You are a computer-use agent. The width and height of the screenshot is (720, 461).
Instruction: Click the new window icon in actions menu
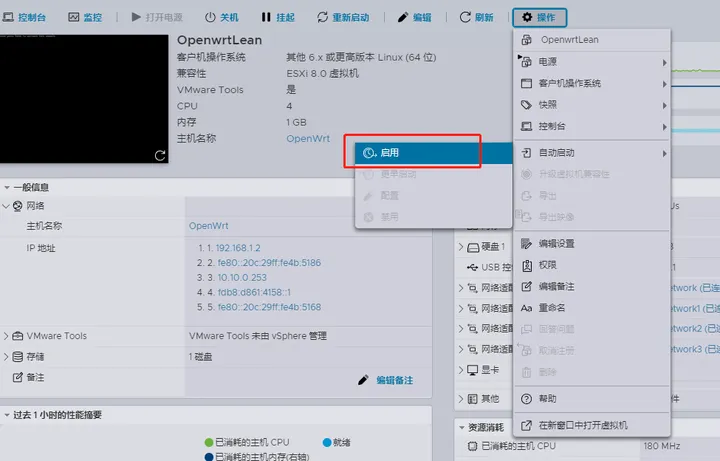pos(526,425)
